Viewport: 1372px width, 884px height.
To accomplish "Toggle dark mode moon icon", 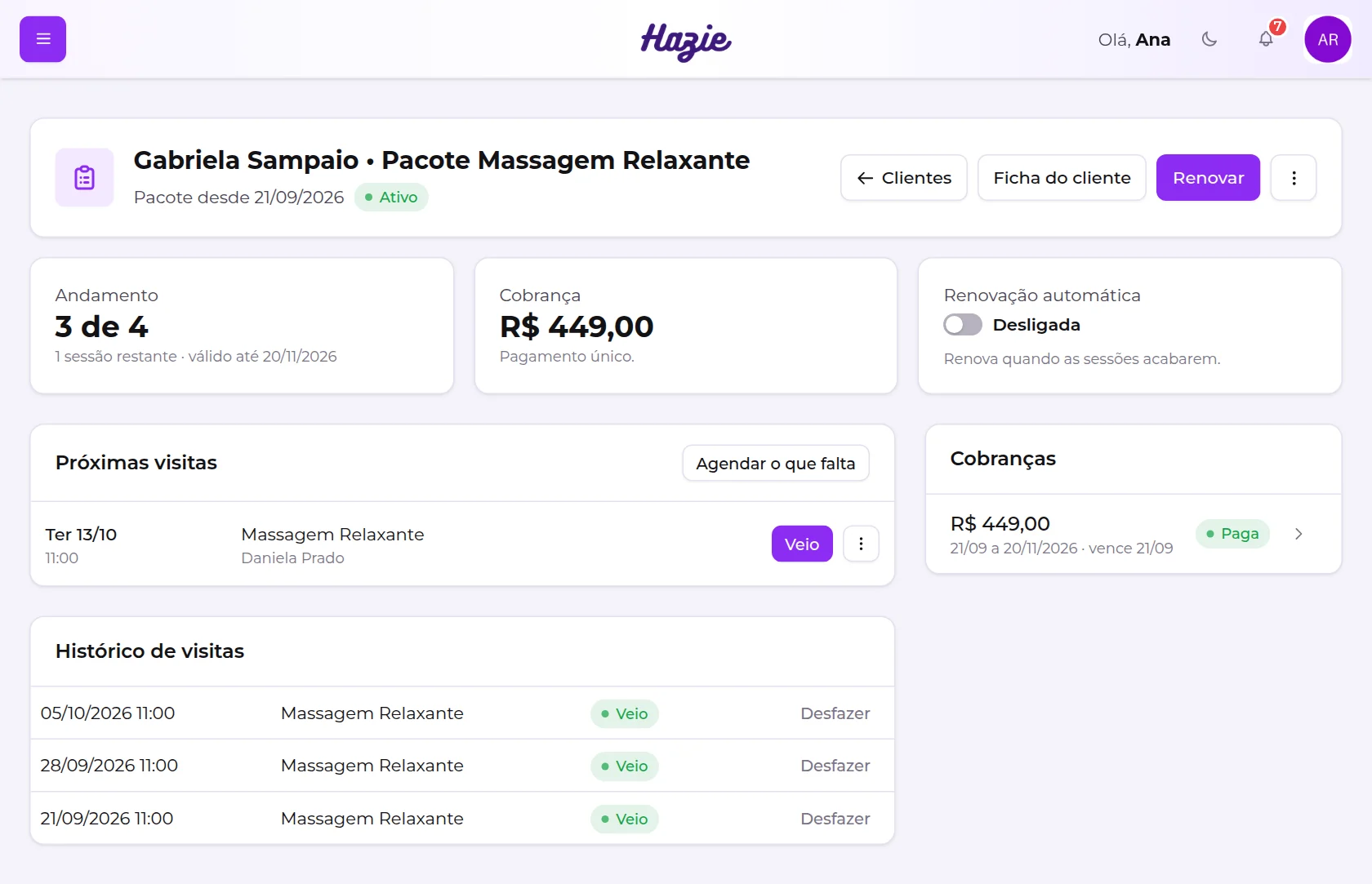I will coord(1209,39).
